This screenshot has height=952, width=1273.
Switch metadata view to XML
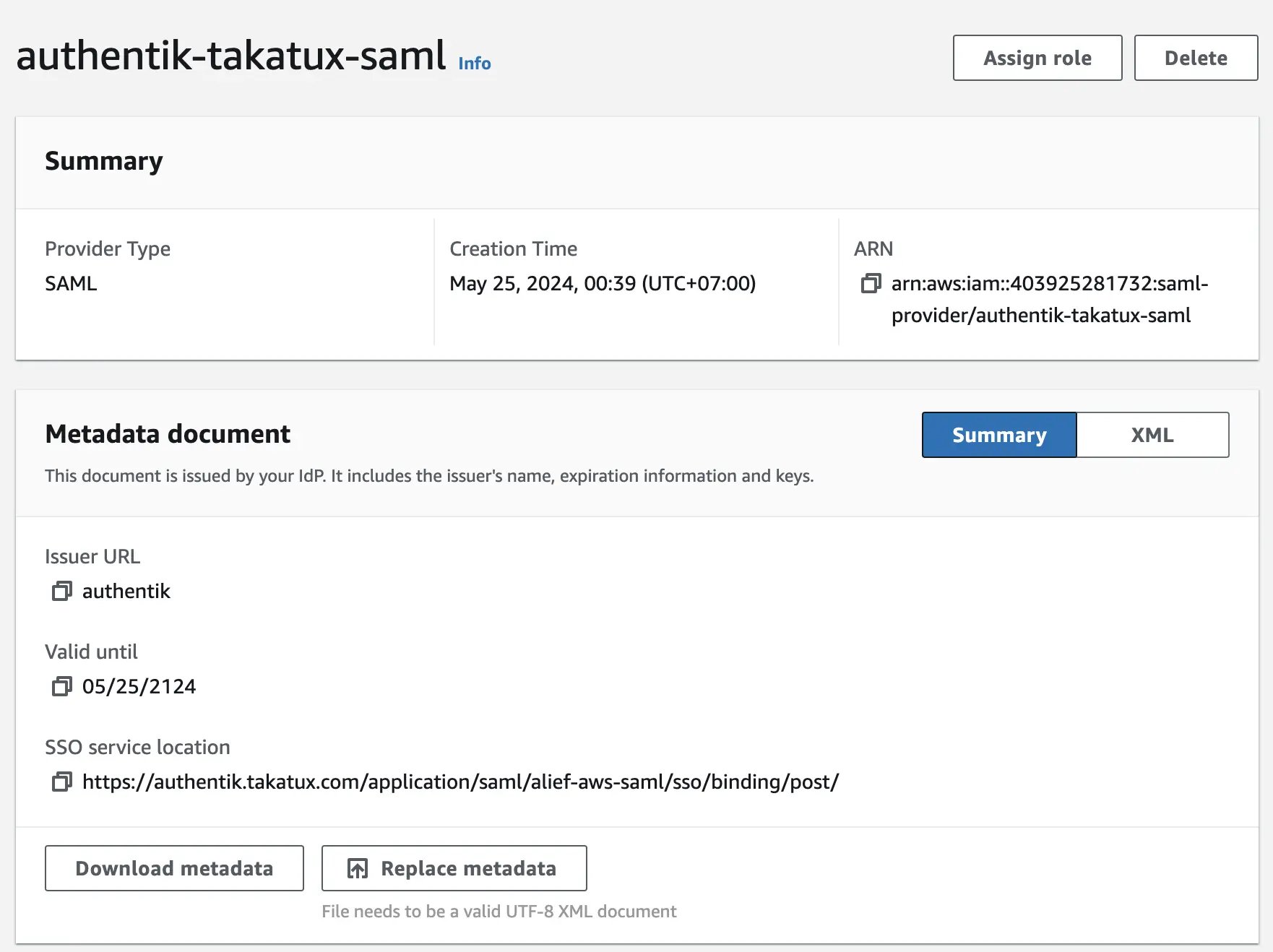click(1152, 435)
